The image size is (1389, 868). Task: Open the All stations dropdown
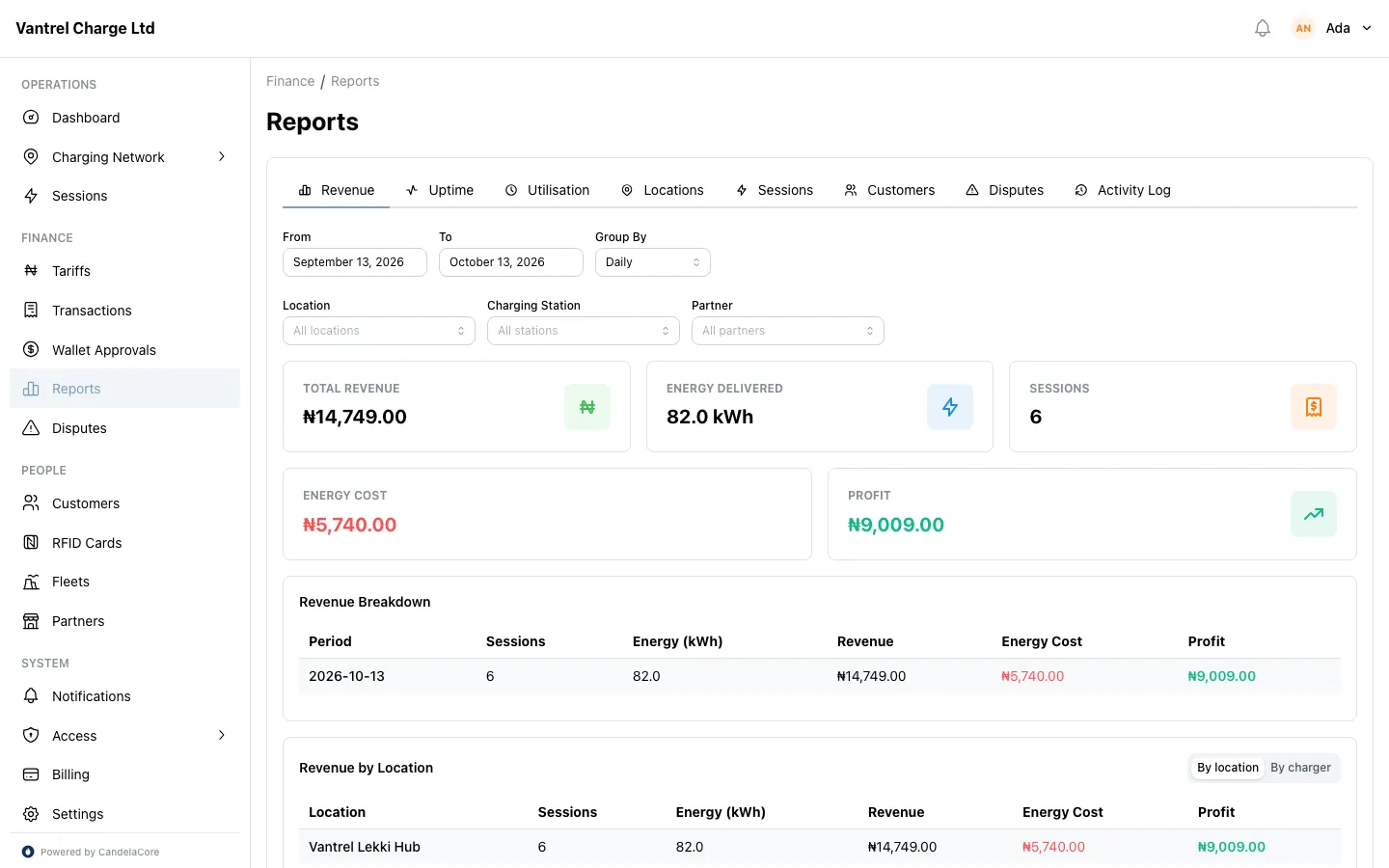click(584, 331)
